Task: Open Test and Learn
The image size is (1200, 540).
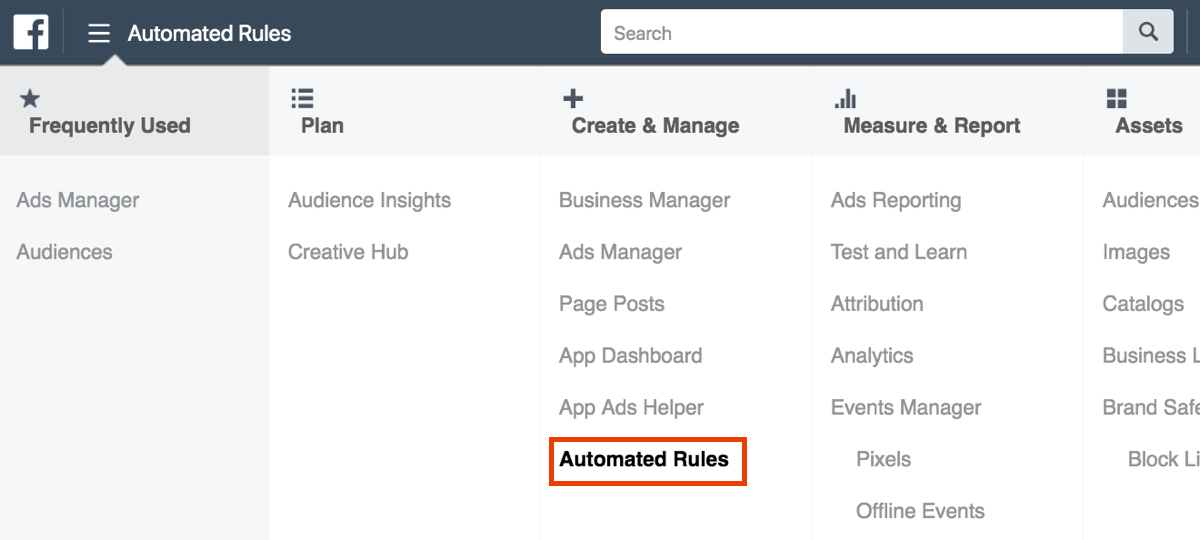Action: [x=899, y=252]
